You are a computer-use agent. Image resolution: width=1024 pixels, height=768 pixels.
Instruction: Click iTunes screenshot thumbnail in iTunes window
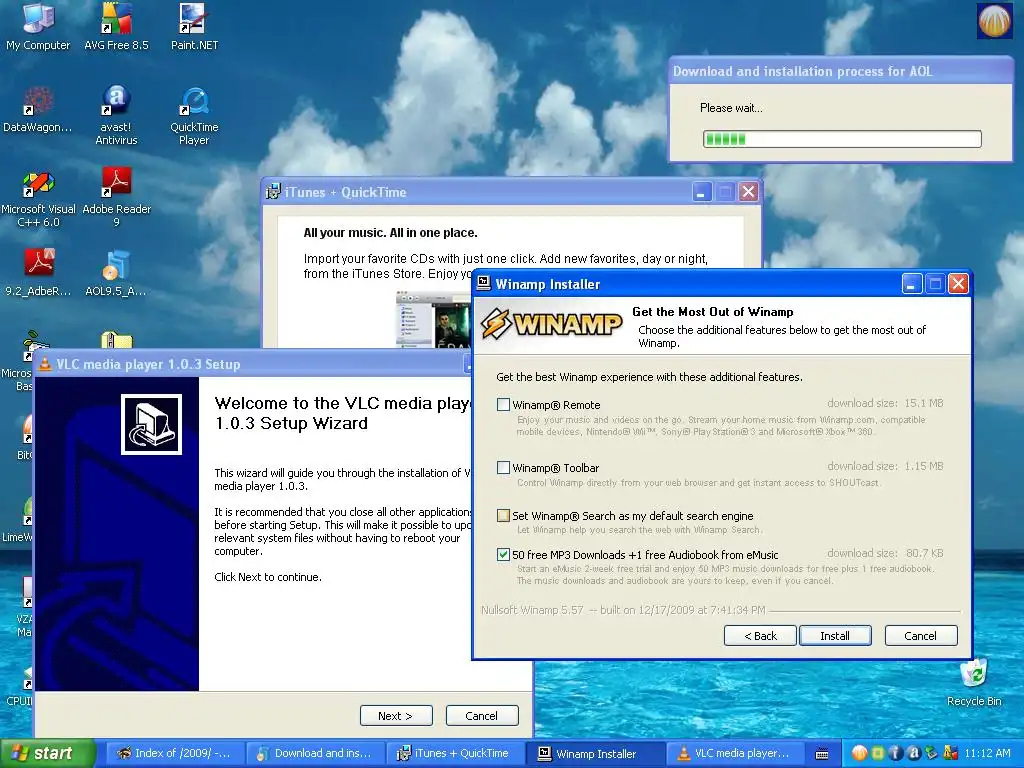pyautogui.click(x=434, y=320)
